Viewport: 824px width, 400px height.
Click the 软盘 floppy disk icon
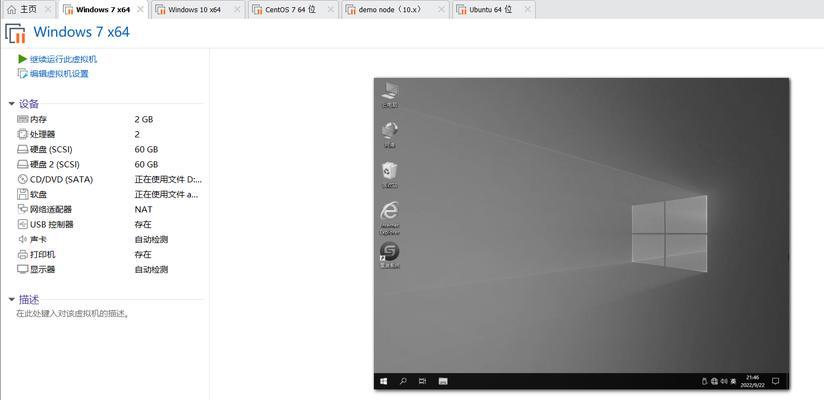(23, 194)
